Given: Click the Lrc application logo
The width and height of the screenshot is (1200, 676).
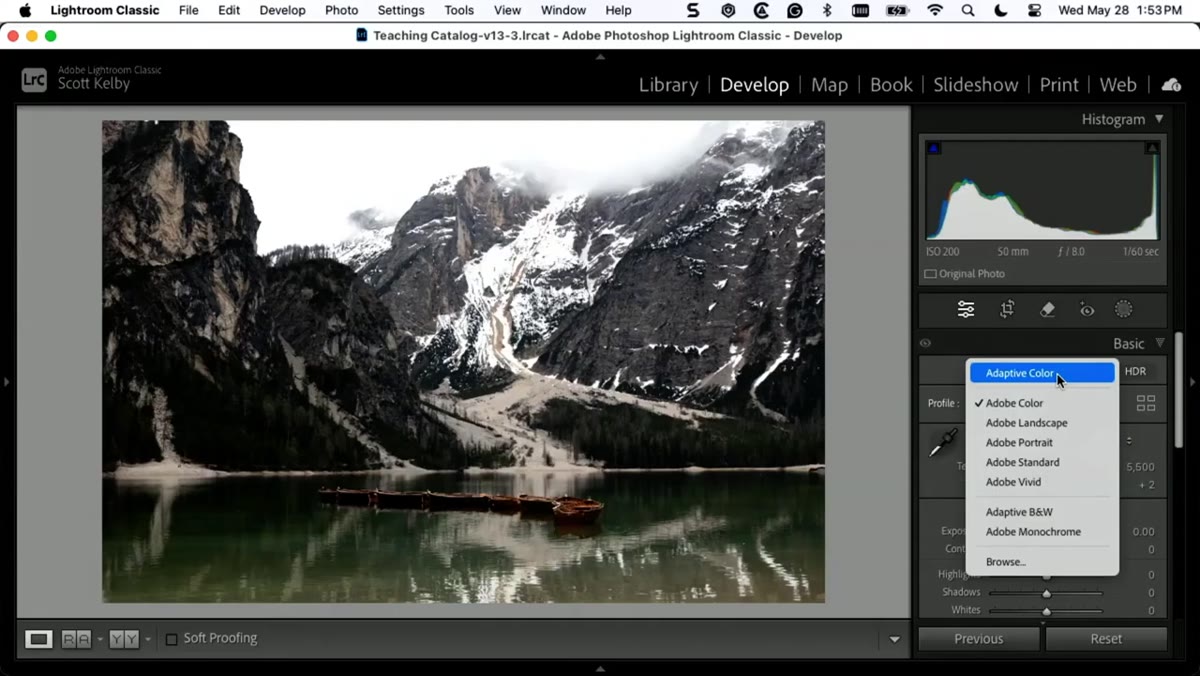Looking at the screenshot, I should pos(34,80).
